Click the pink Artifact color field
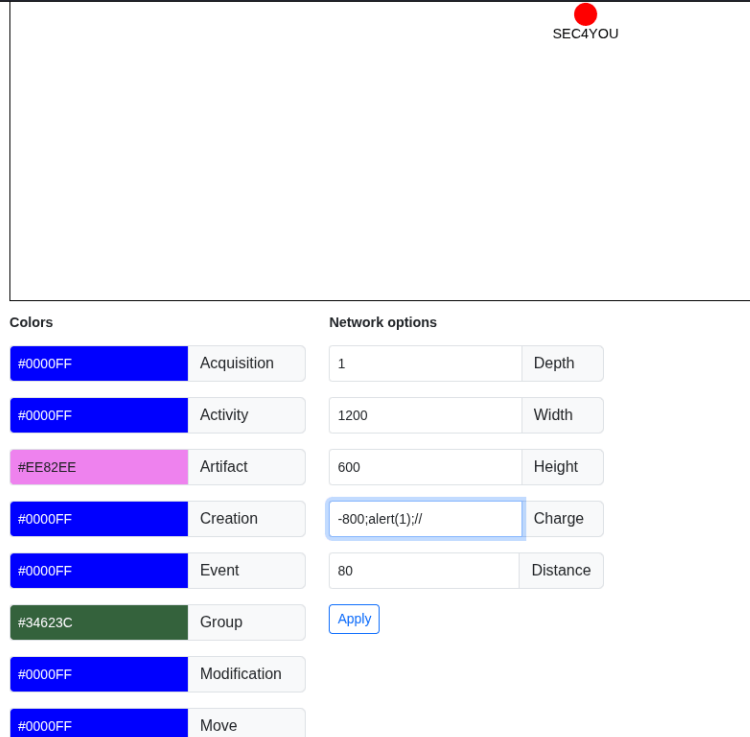The width and height of the screenshot is (750, 737). (99, 467)
